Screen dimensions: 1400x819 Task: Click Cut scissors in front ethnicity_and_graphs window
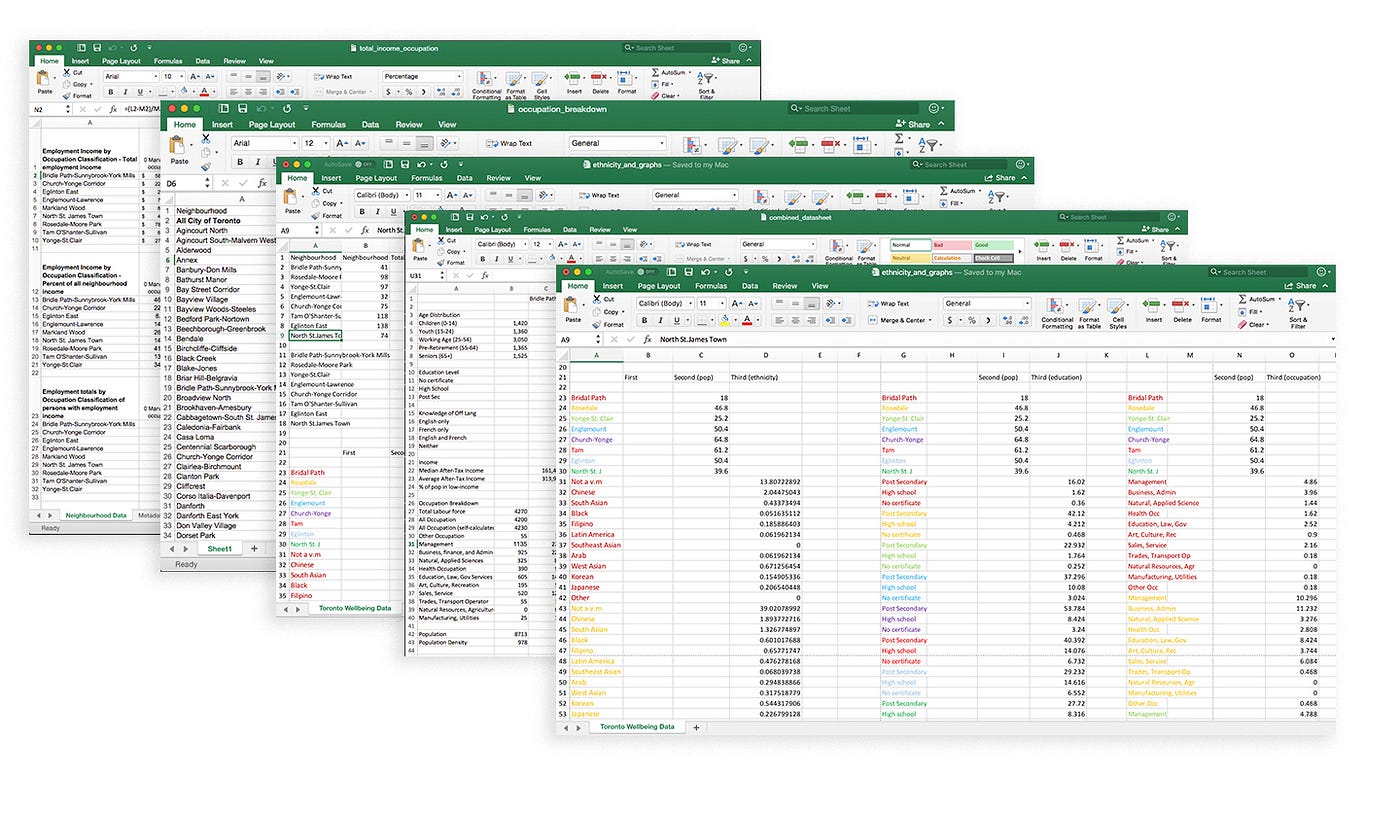pos(597,299)
